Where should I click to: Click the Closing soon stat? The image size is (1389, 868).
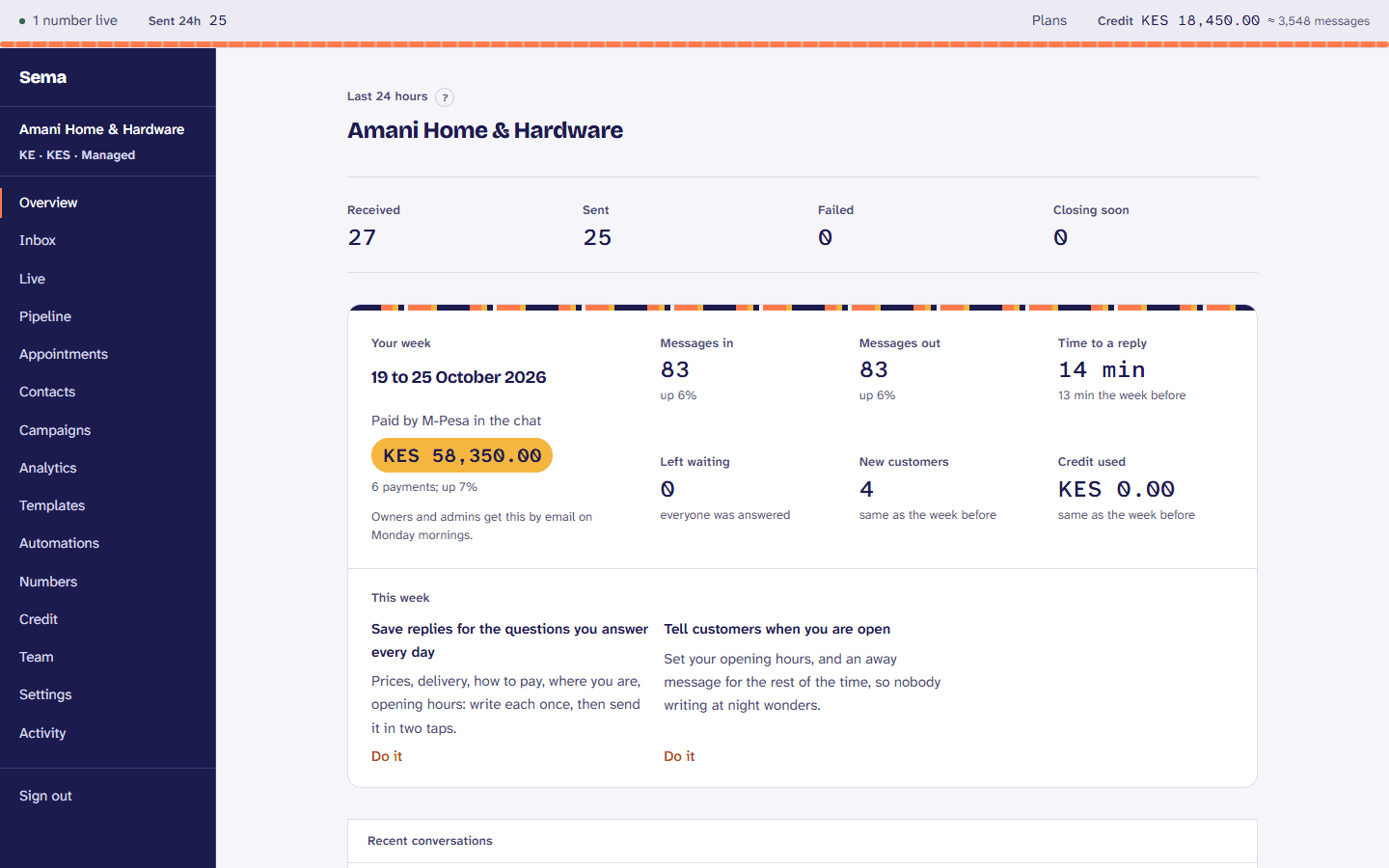tap(1061, 237)
